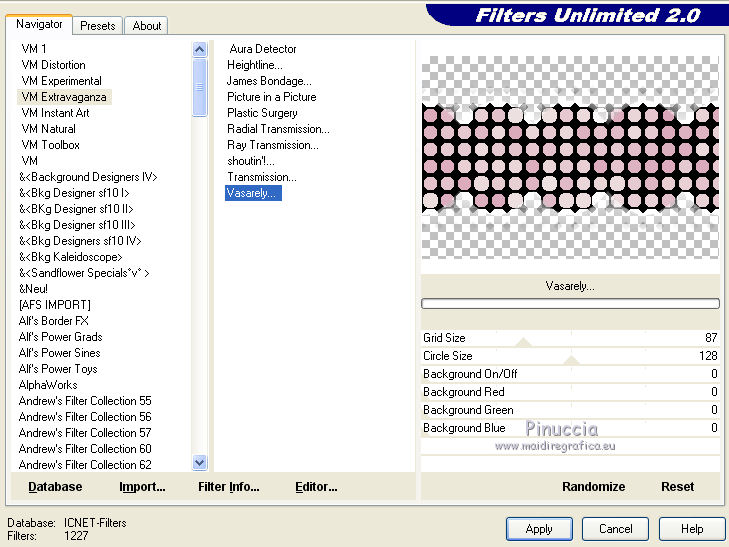Select VM Distortion category
Screen dimensions: 729x547
[x=53, y=65]
